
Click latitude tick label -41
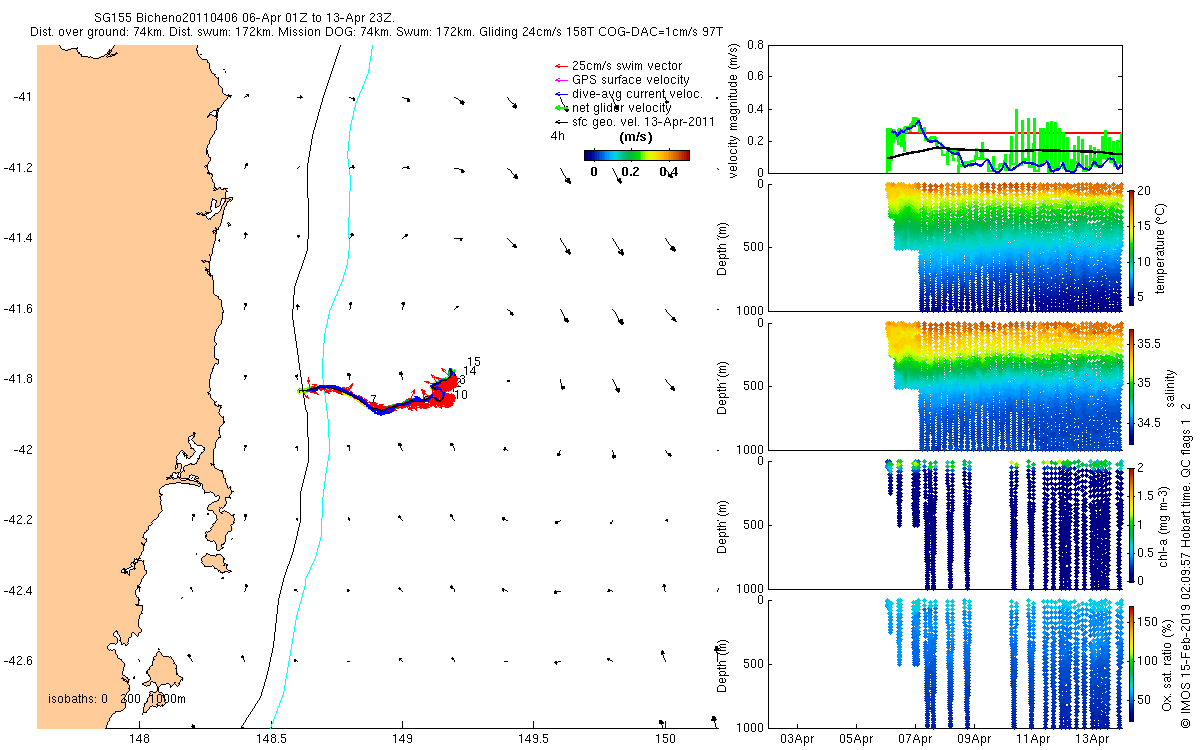point(23,96)
